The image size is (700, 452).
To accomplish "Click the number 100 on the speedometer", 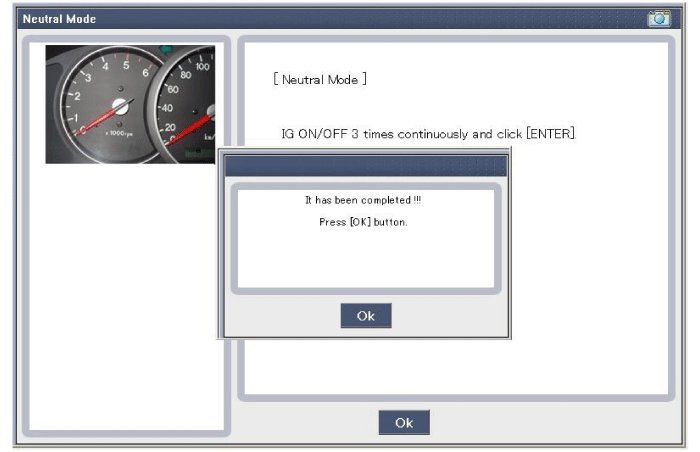I will [203, 67].
